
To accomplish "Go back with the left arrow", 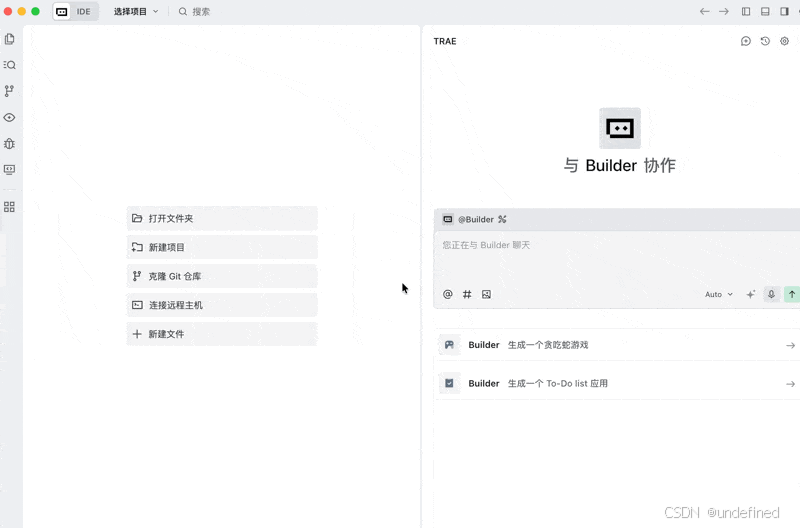I will [705, 11].
